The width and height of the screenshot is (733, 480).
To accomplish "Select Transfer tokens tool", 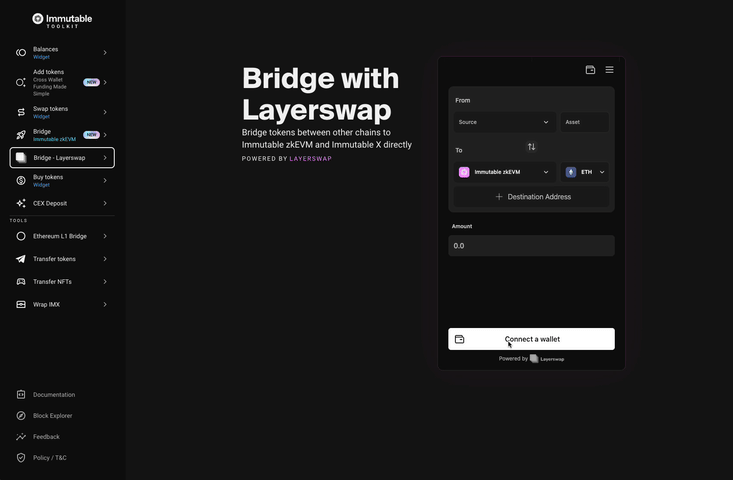I will (62, 259).
